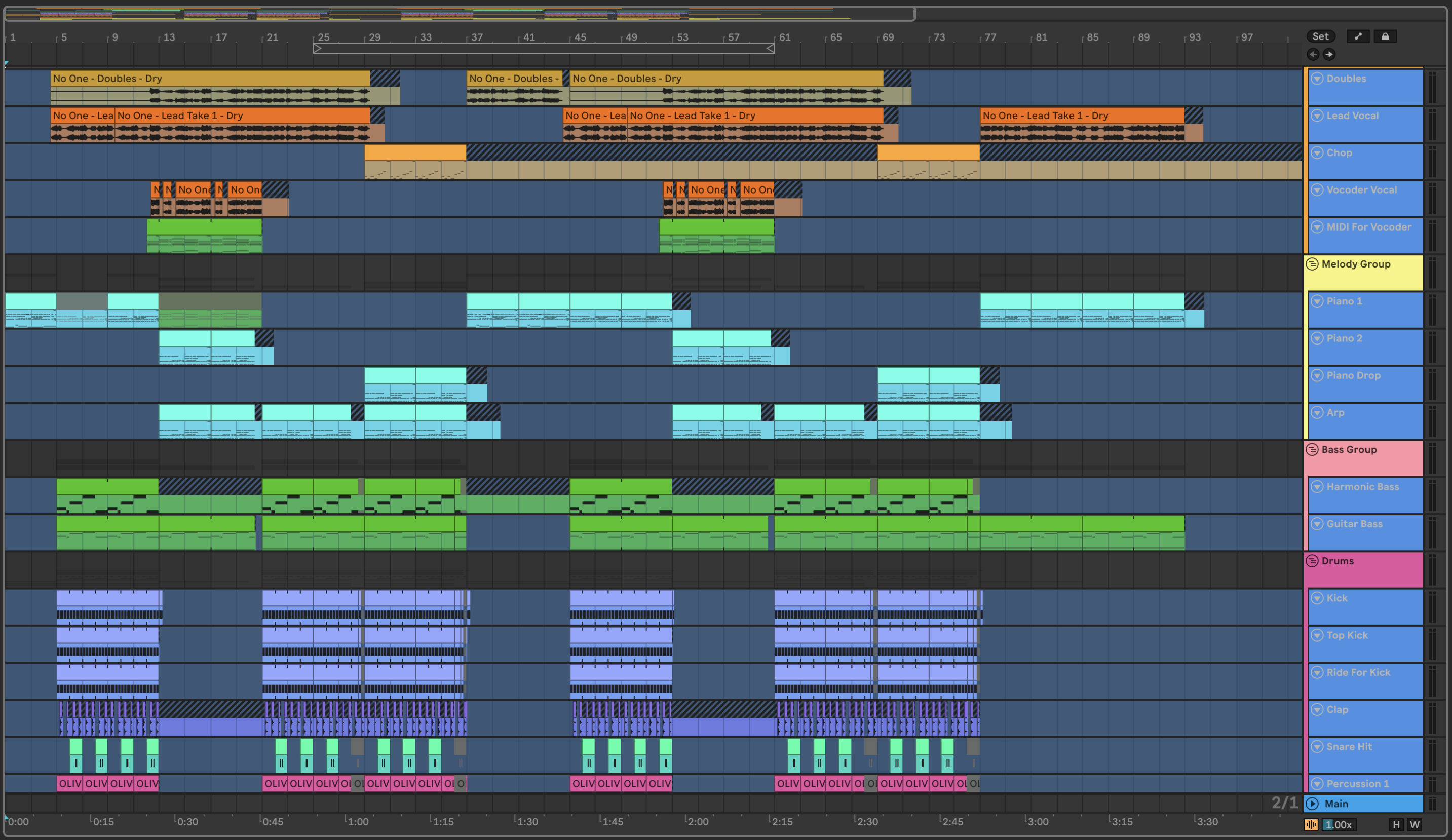Unfold the Harmonic Bass track
The width and height of the screenshot is (1452, 840).
pos(1317,487)
